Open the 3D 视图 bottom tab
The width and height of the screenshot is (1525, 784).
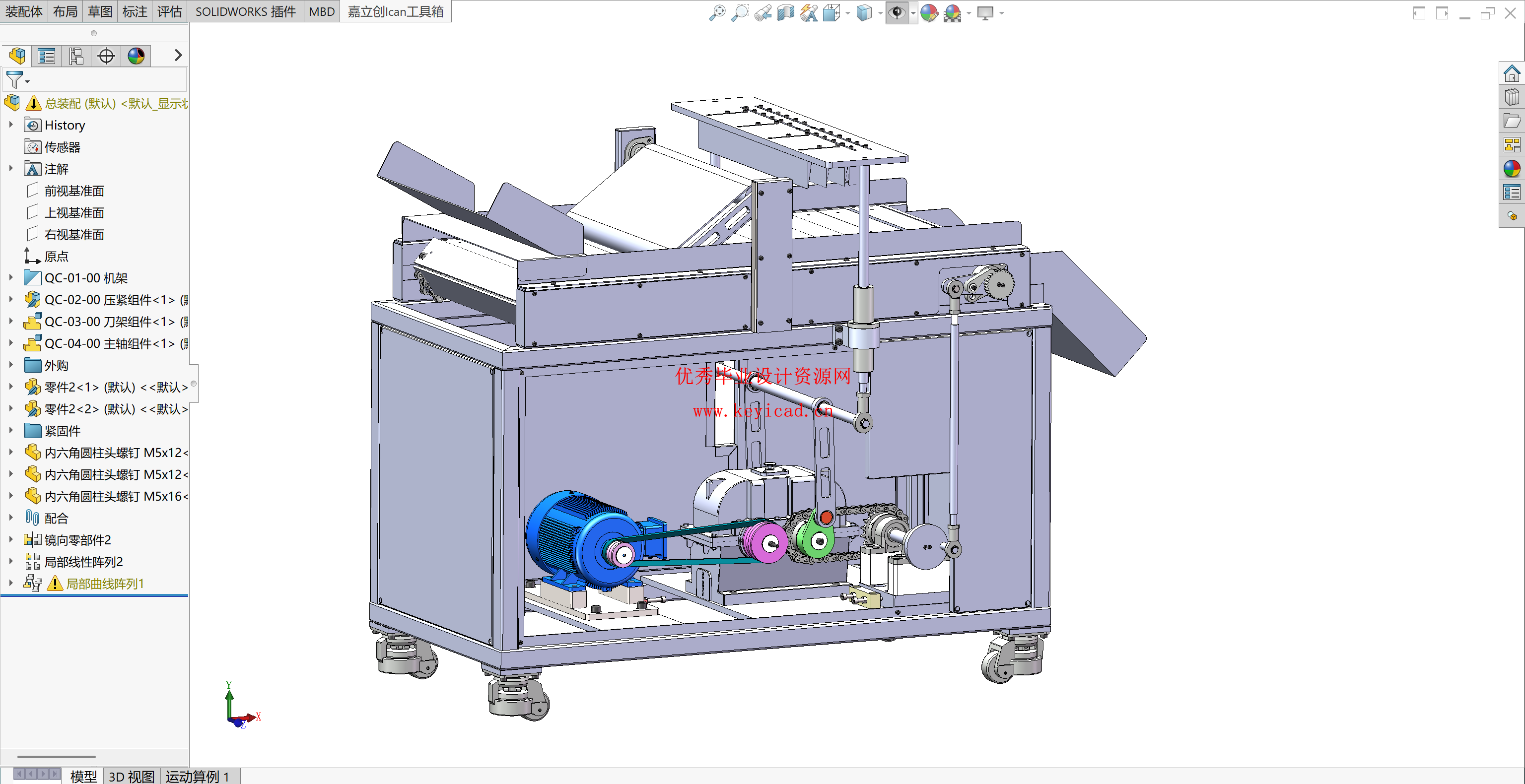pyautogui.click(x=132, y=776)
